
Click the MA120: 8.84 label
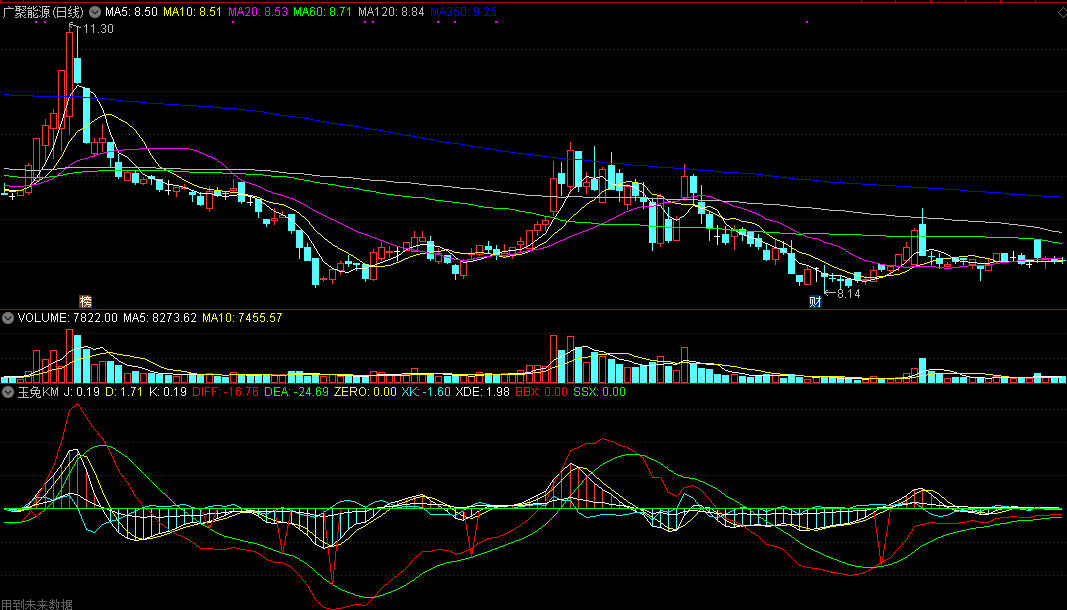tap(391, 12)
